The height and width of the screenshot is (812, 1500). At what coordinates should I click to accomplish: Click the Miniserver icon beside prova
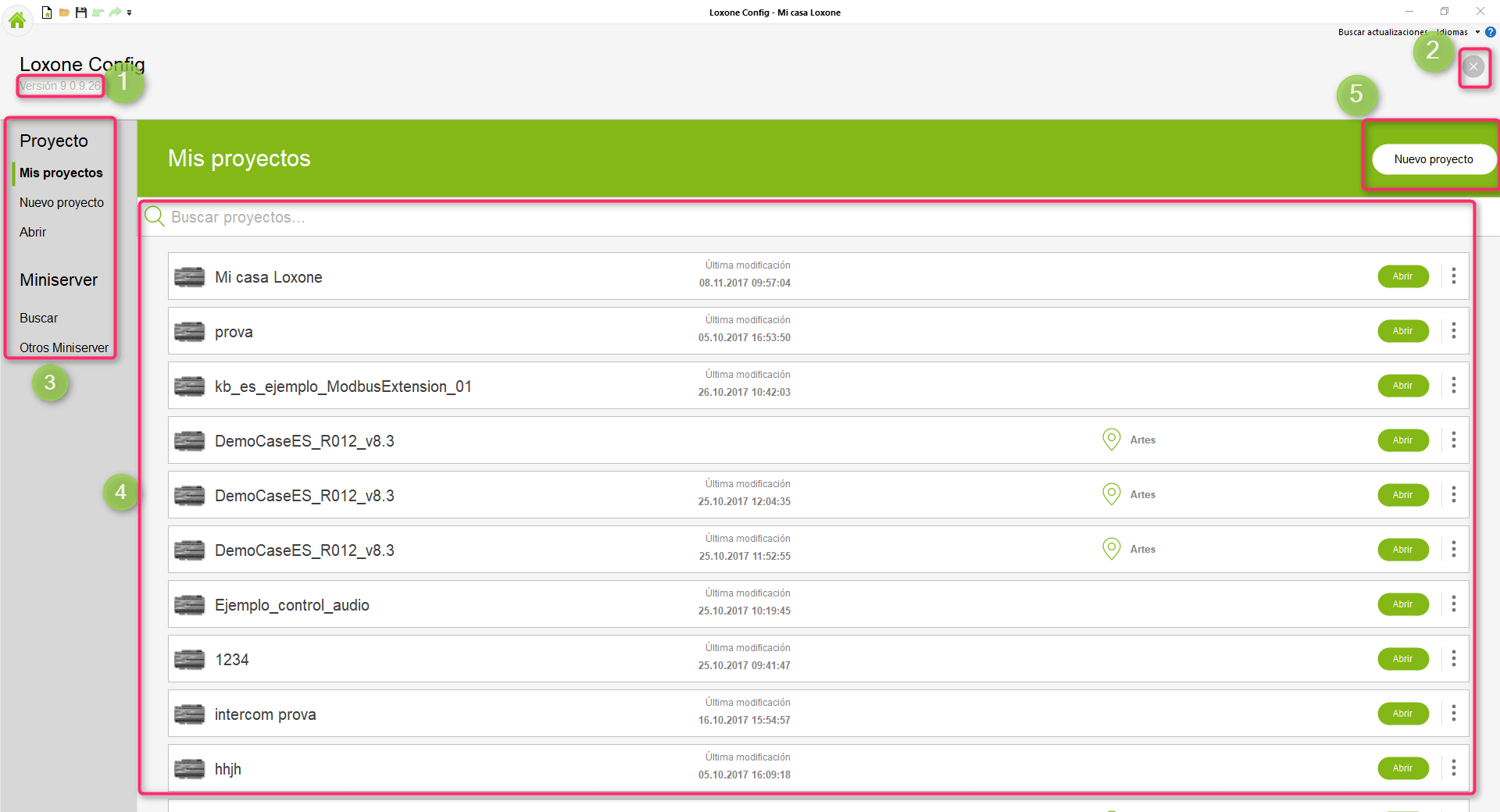[189, 332]
